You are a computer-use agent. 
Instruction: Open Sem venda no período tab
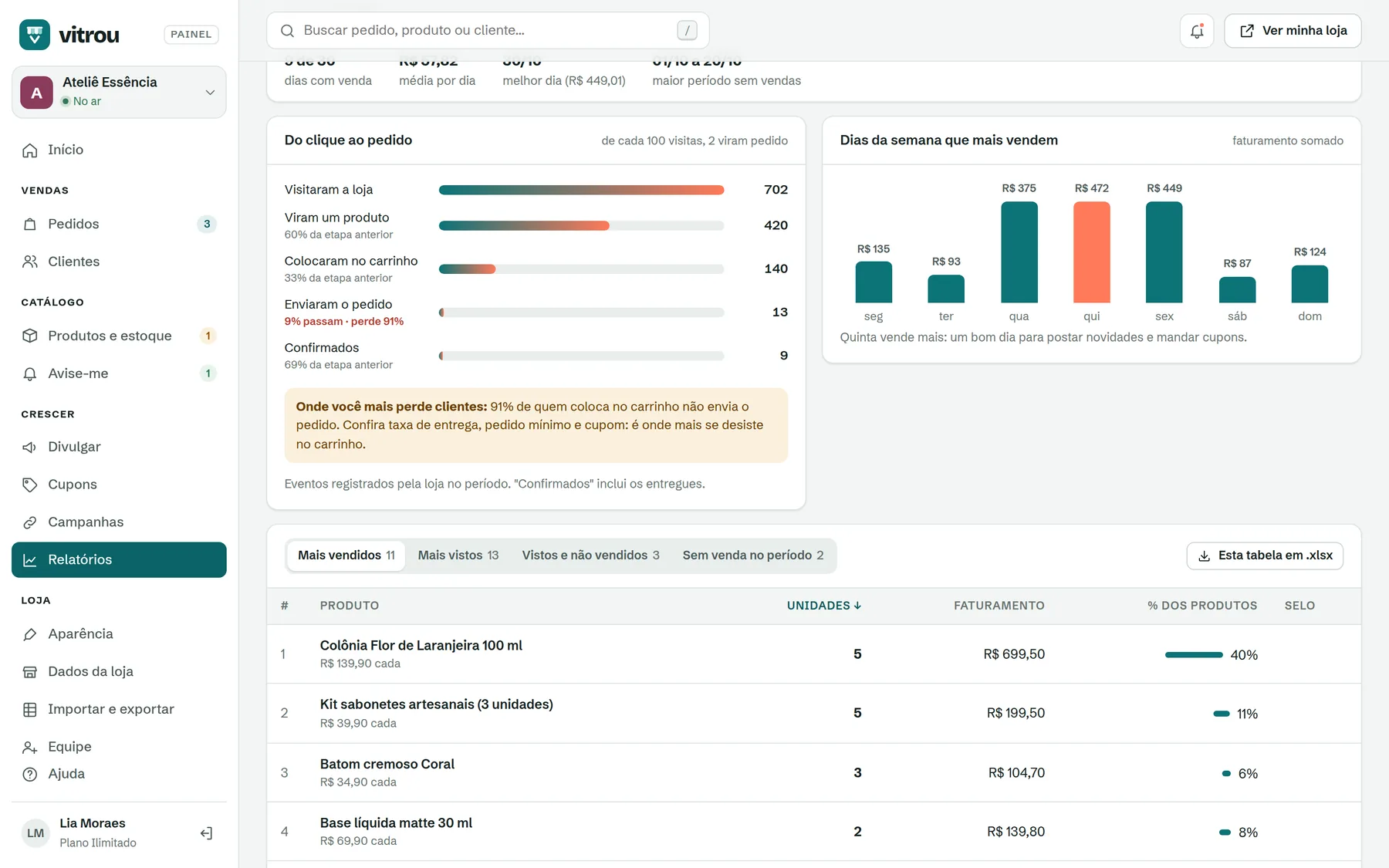tap(753, 556)
